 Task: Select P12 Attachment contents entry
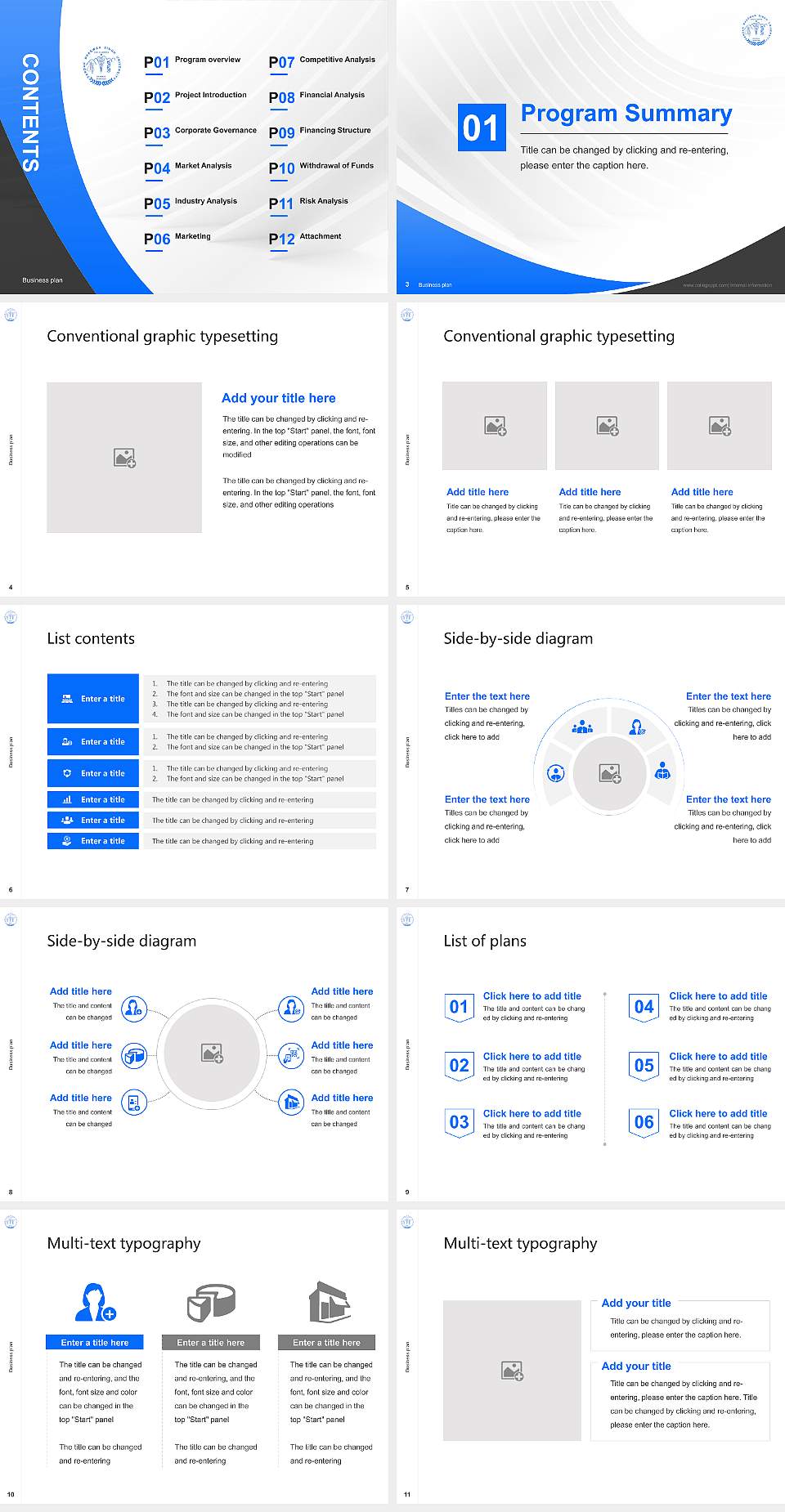coord(306,239)
